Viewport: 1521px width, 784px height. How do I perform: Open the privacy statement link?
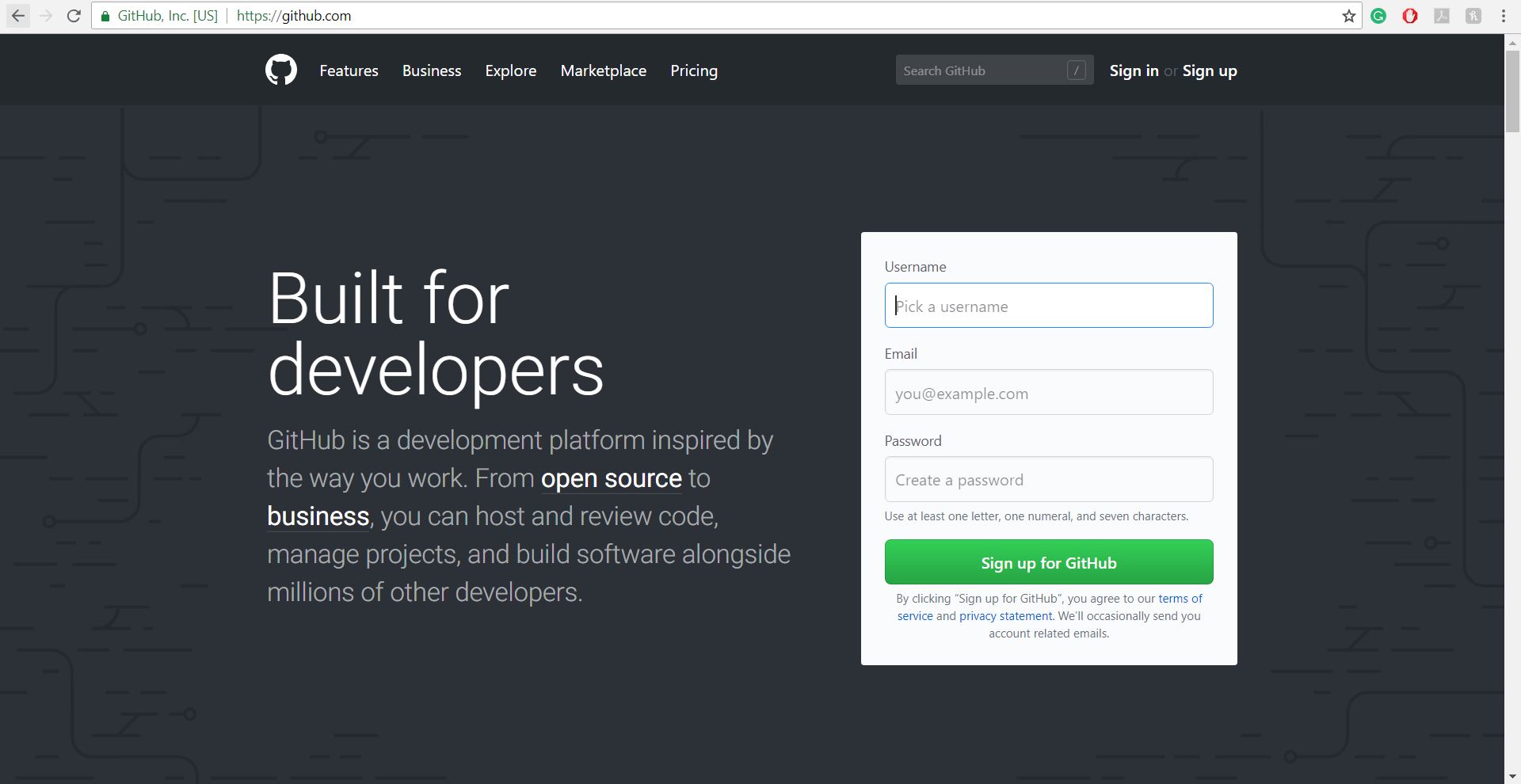(x=1005, y=616)
